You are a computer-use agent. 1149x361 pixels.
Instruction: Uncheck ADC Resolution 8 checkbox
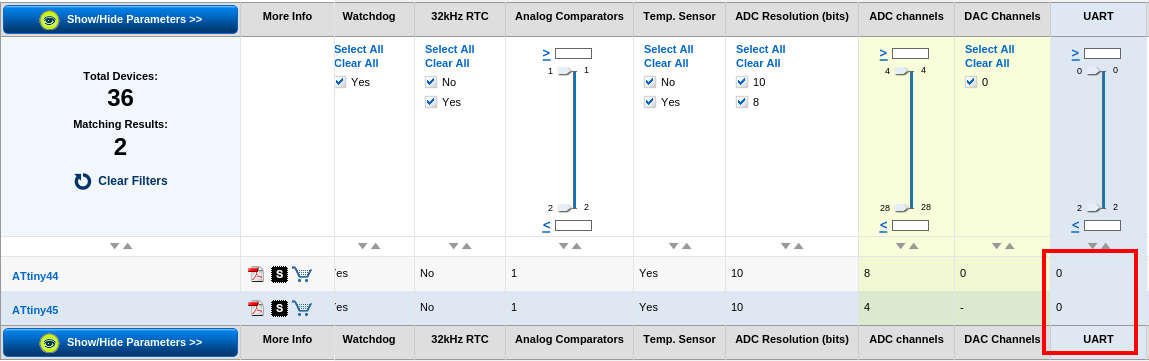click(x=742, y=102)
